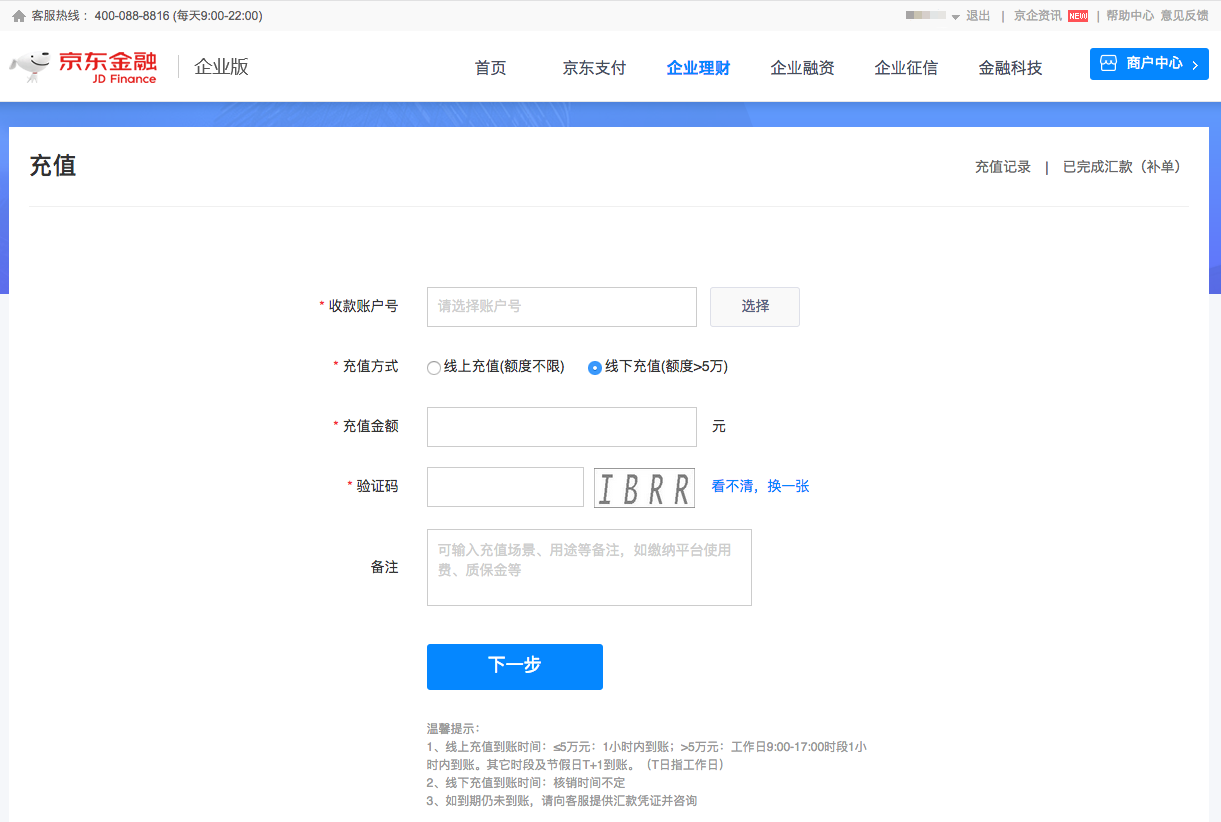Log out via 退出 link
This screenshot has width=1221, height=822.
tap(978, 16)
